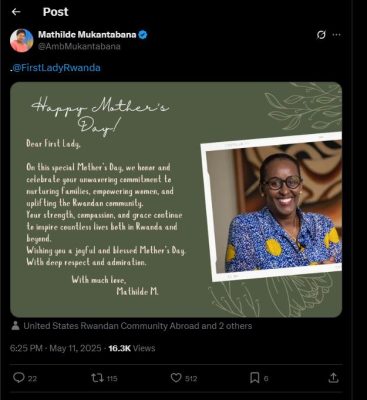Reply using the comment bubble icon

18,378
